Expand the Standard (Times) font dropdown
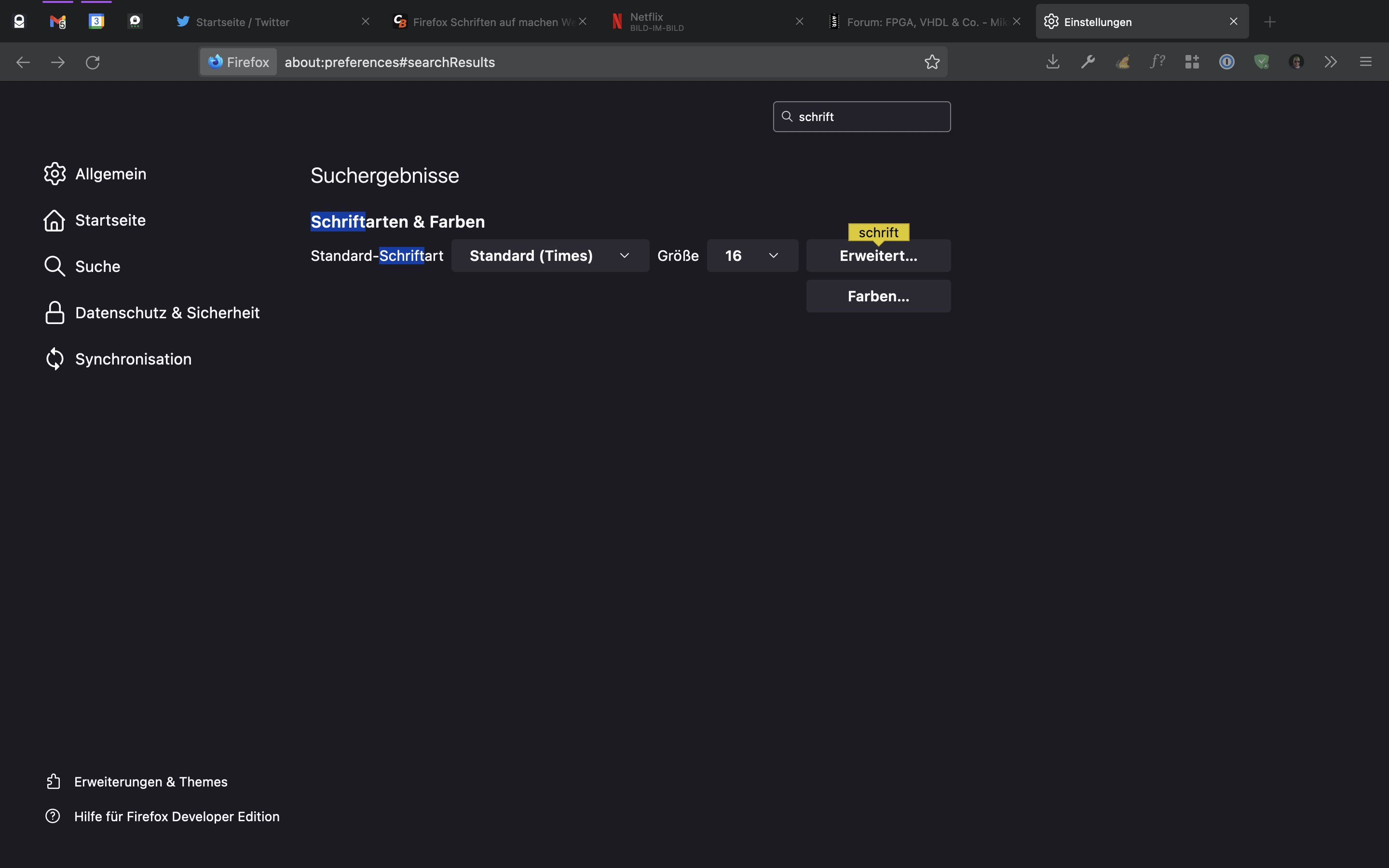The image size is (1389, 868). coord(550,256)
